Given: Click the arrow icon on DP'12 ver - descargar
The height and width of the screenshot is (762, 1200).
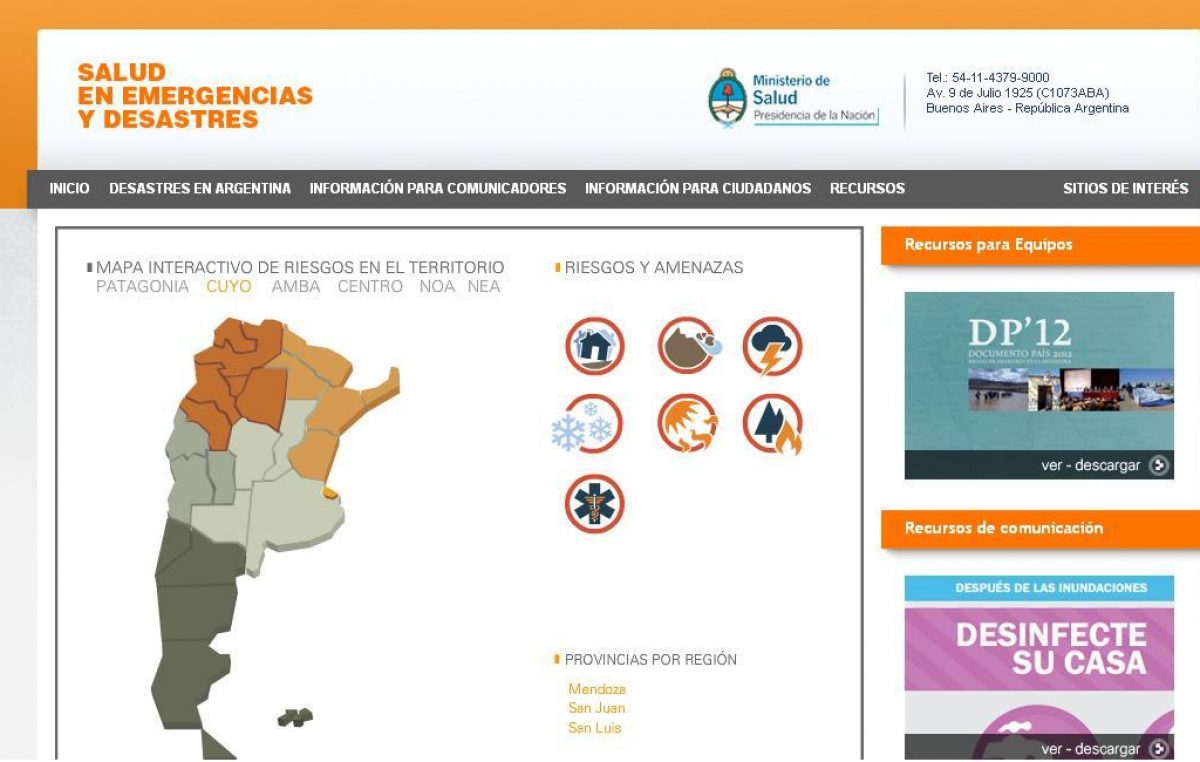Looking at the screenshot, I should [1159, 465].
